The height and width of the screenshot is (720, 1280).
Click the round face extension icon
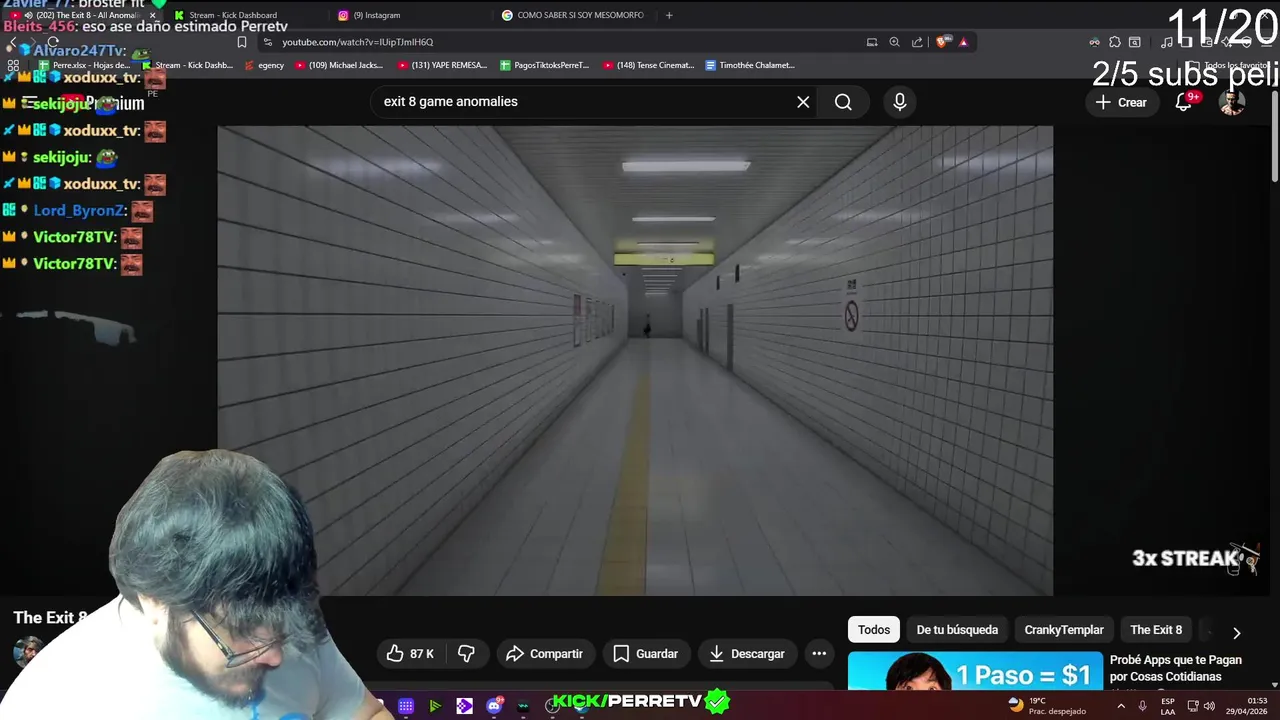pyautogui.click(x=1095, y=42)
